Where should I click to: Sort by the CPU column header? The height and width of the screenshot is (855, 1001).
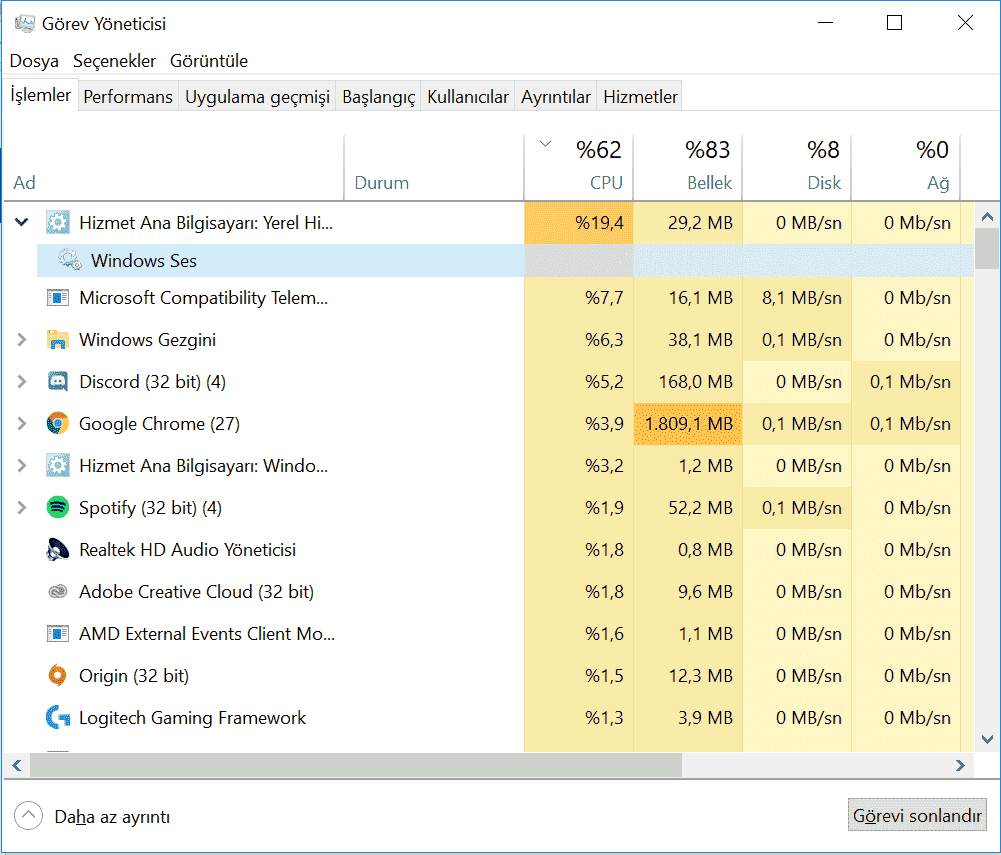pos(579,168)
